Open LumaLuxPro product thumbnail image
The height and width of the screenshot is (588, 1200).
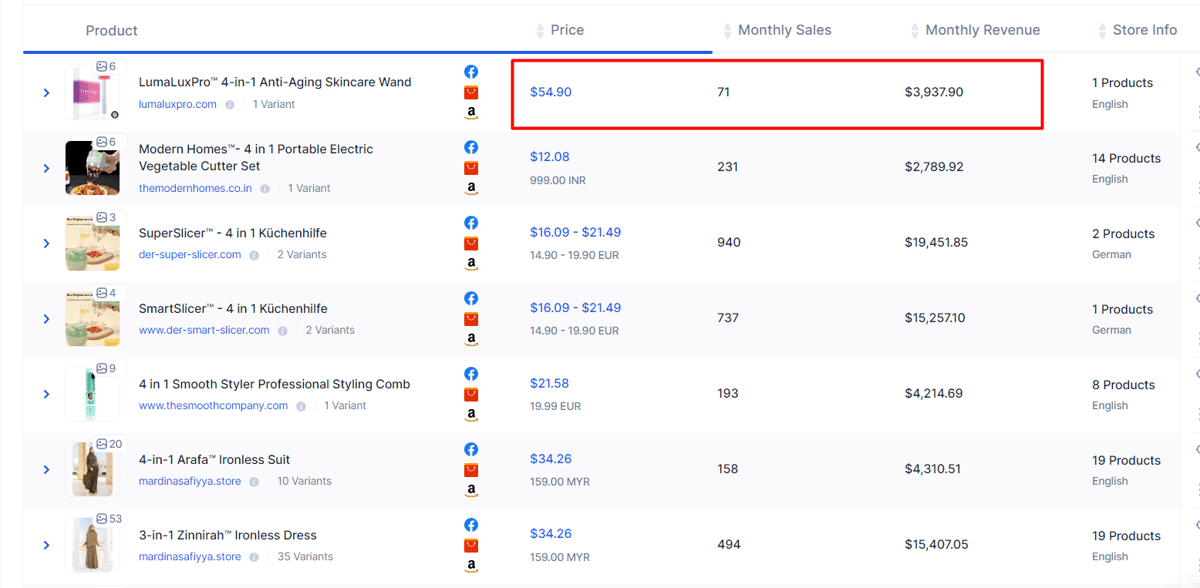point(92,93)
